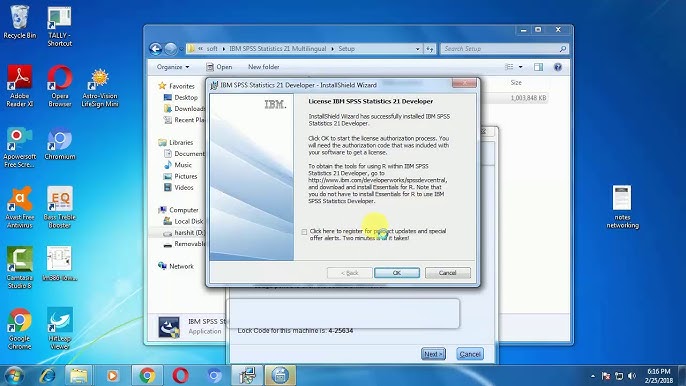Close the InstallShield Wizard dialog
Viewport: 686px width, 386px height.
pyautogui.click(x=464, y=83)
